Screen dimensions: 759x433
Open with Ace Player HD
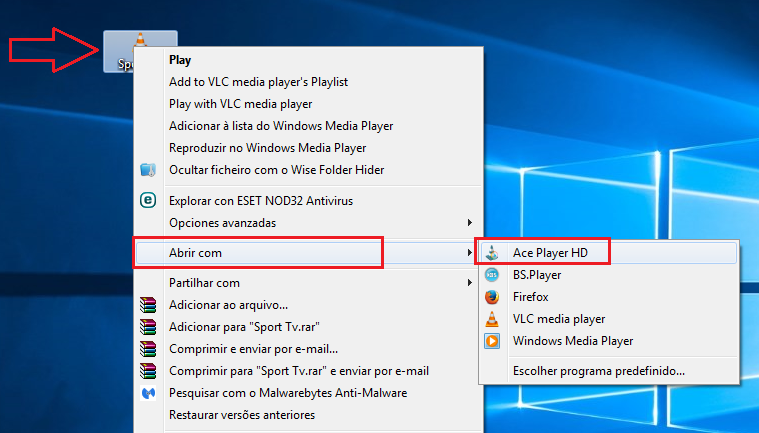[609, 253]
